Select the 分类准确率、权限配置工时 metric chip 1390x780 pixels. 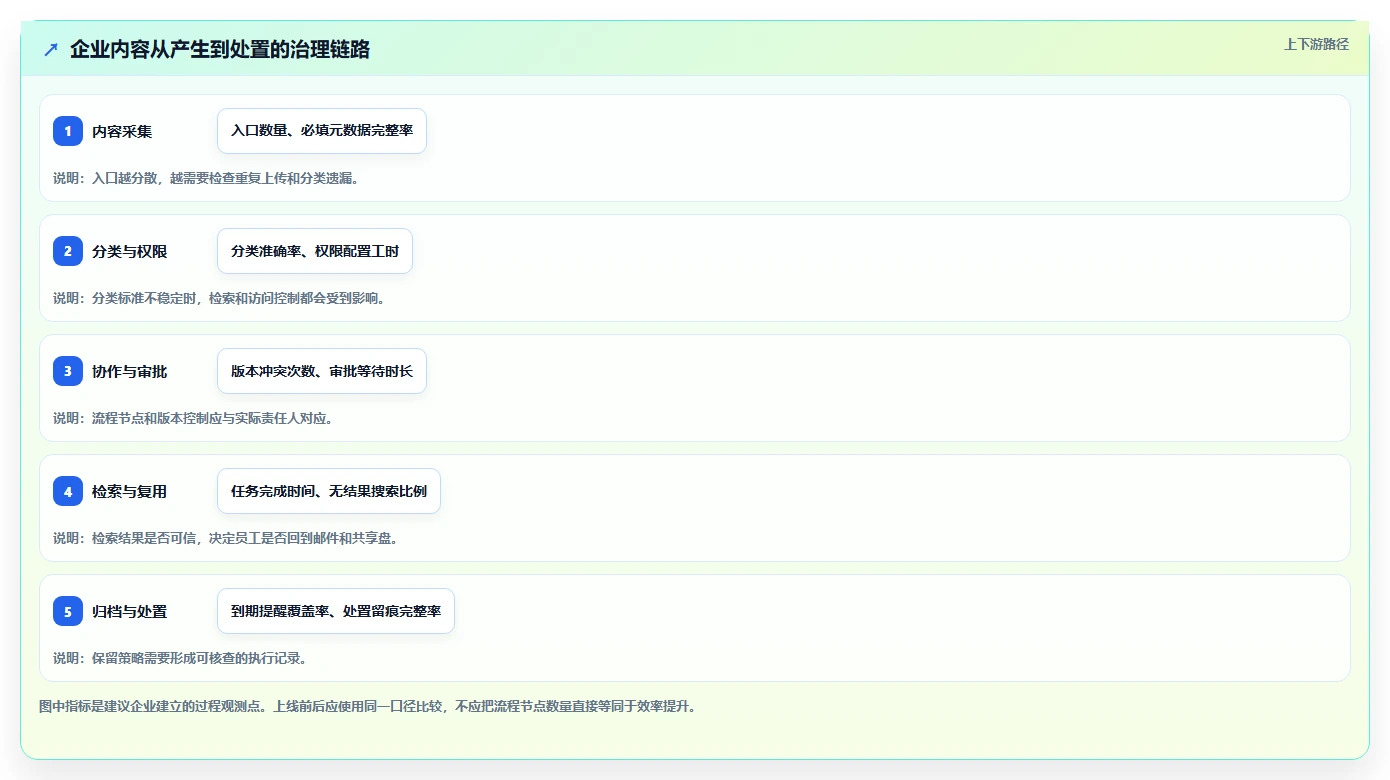(315, 251)
